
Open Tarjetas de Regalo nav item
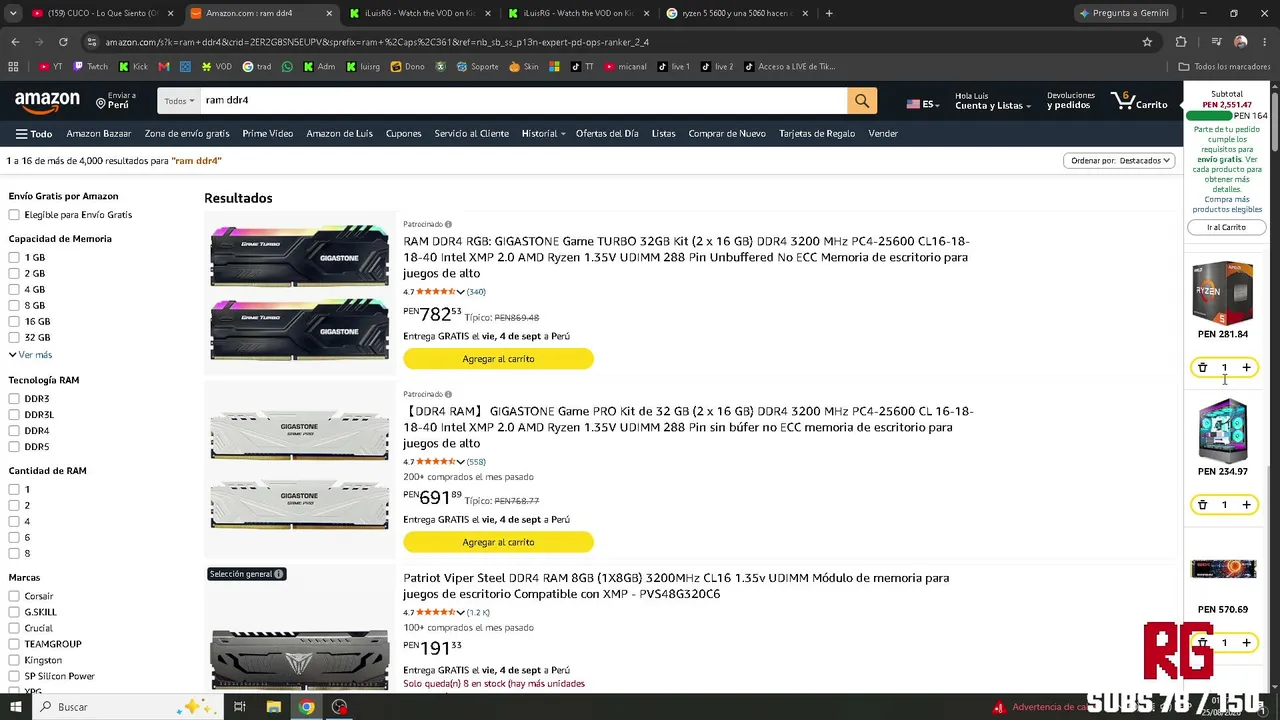pos(817,133)
